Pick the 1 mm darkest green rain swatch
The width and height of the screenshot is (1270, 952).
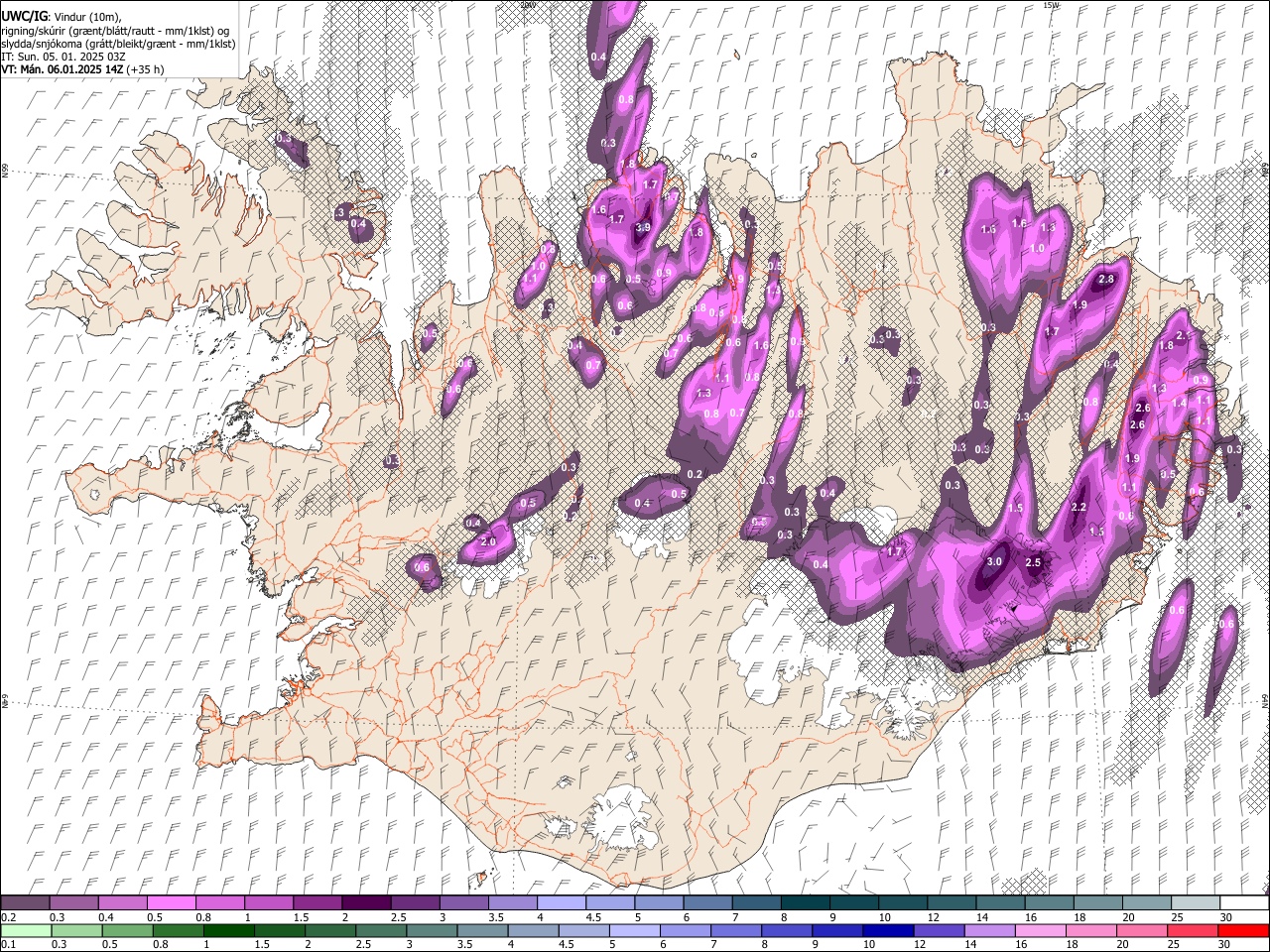pos(228,930)
